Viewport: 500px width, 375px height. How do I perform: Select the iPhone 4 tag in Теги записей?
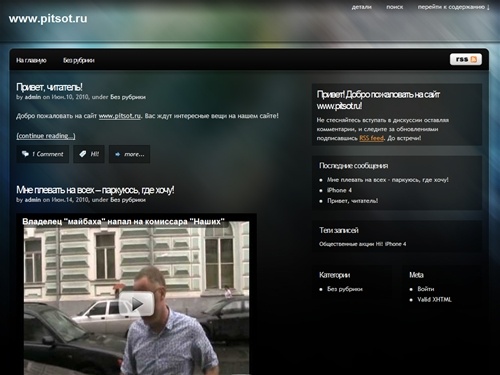coord(395,244)
